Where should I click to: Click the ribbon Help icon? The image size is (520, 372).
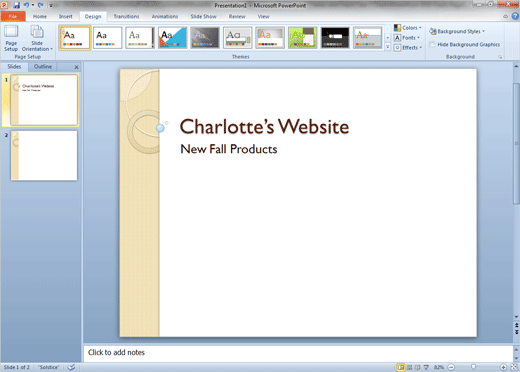[515, 16]
